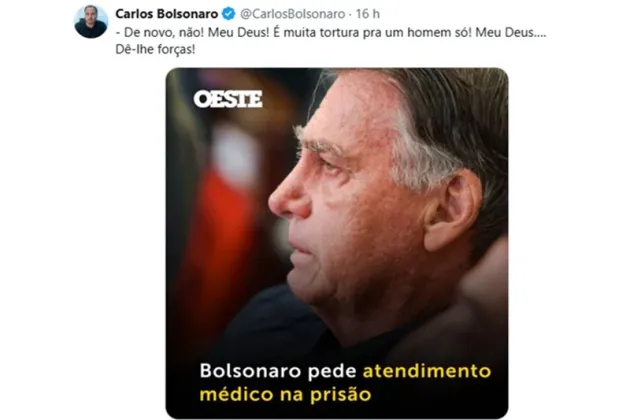This screenshot has width=630, height=420.
Task: Click the blue verified badge icon
Action: click(x=229, y=14)
